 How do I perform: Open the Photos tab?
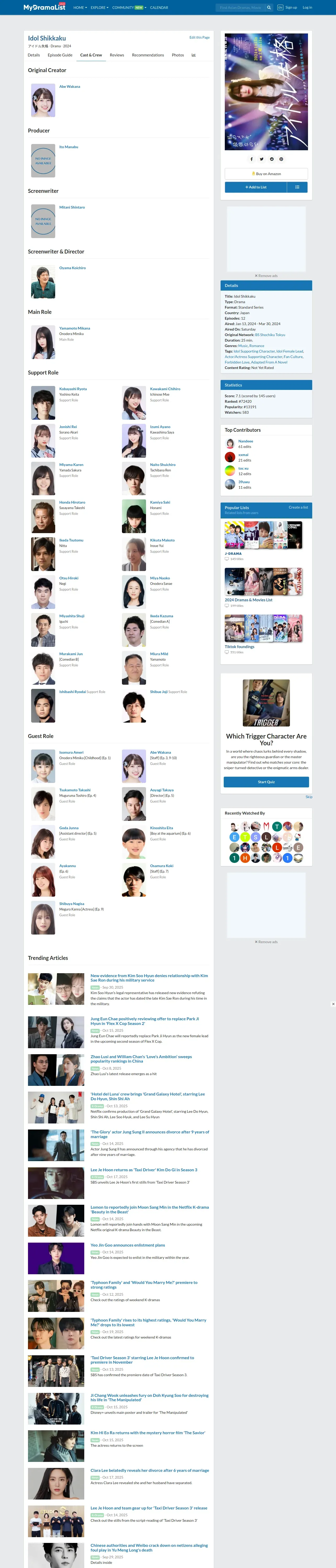[178, 55]
